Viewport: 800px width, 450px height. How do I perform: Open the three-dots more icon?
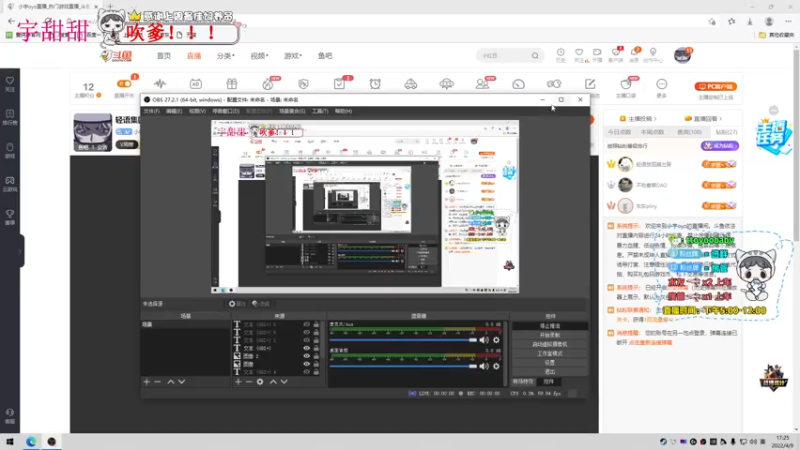coord(662,84)
